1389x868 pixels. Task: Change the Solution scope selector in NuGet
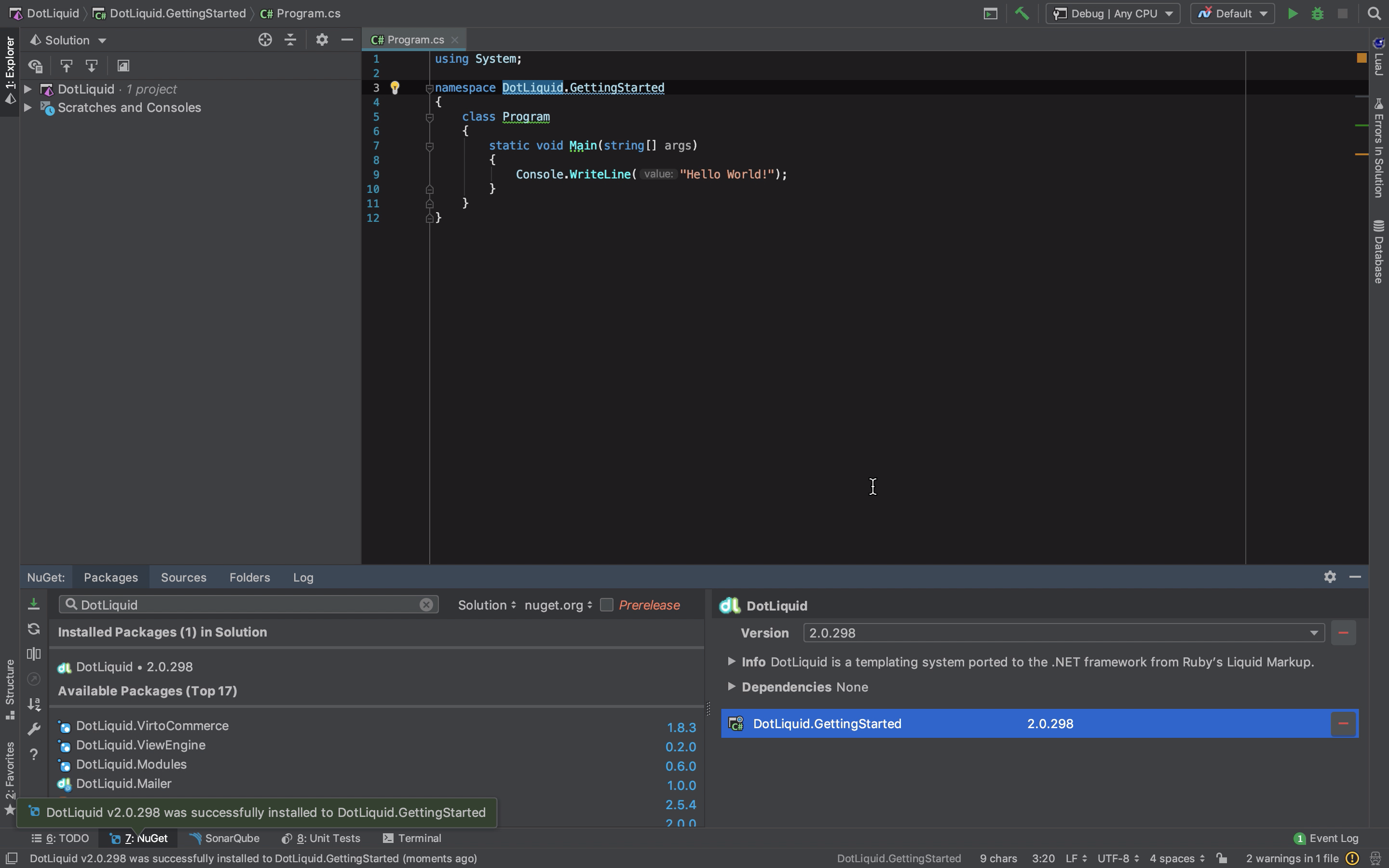(487, 605)
